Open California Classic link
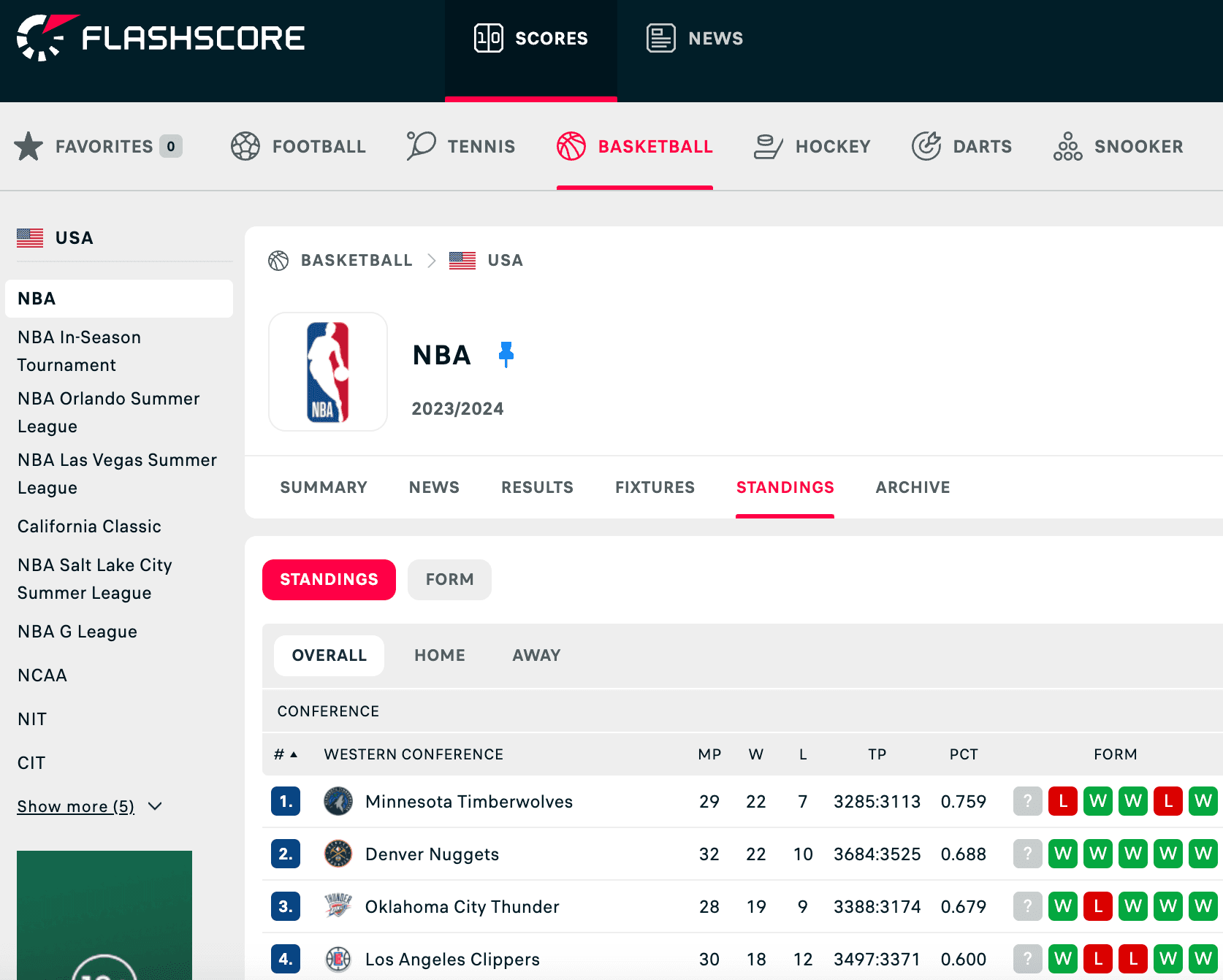Image resolution: width=1223 pixels, height=980 pixels. [89, 527]
